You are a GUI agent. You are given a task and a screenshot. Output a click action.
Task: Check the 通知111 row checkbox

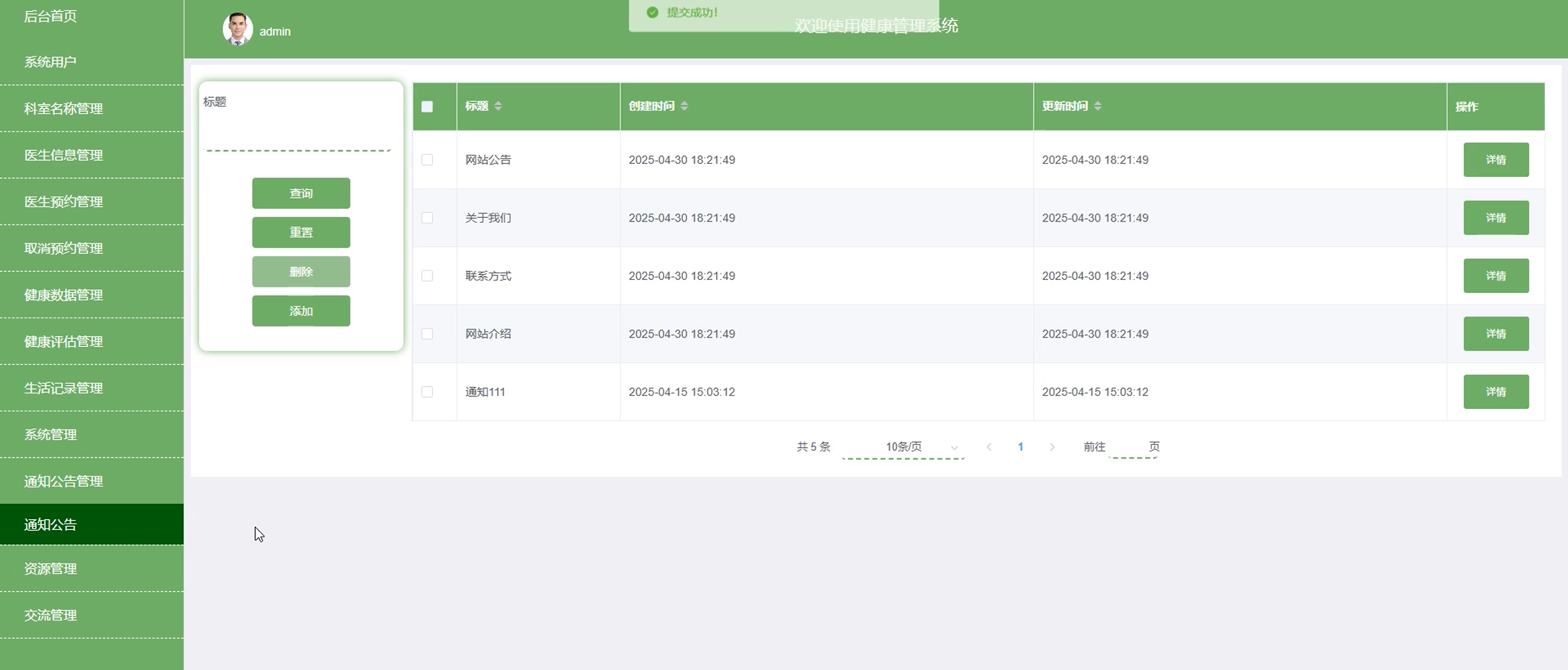coord(428,392)
